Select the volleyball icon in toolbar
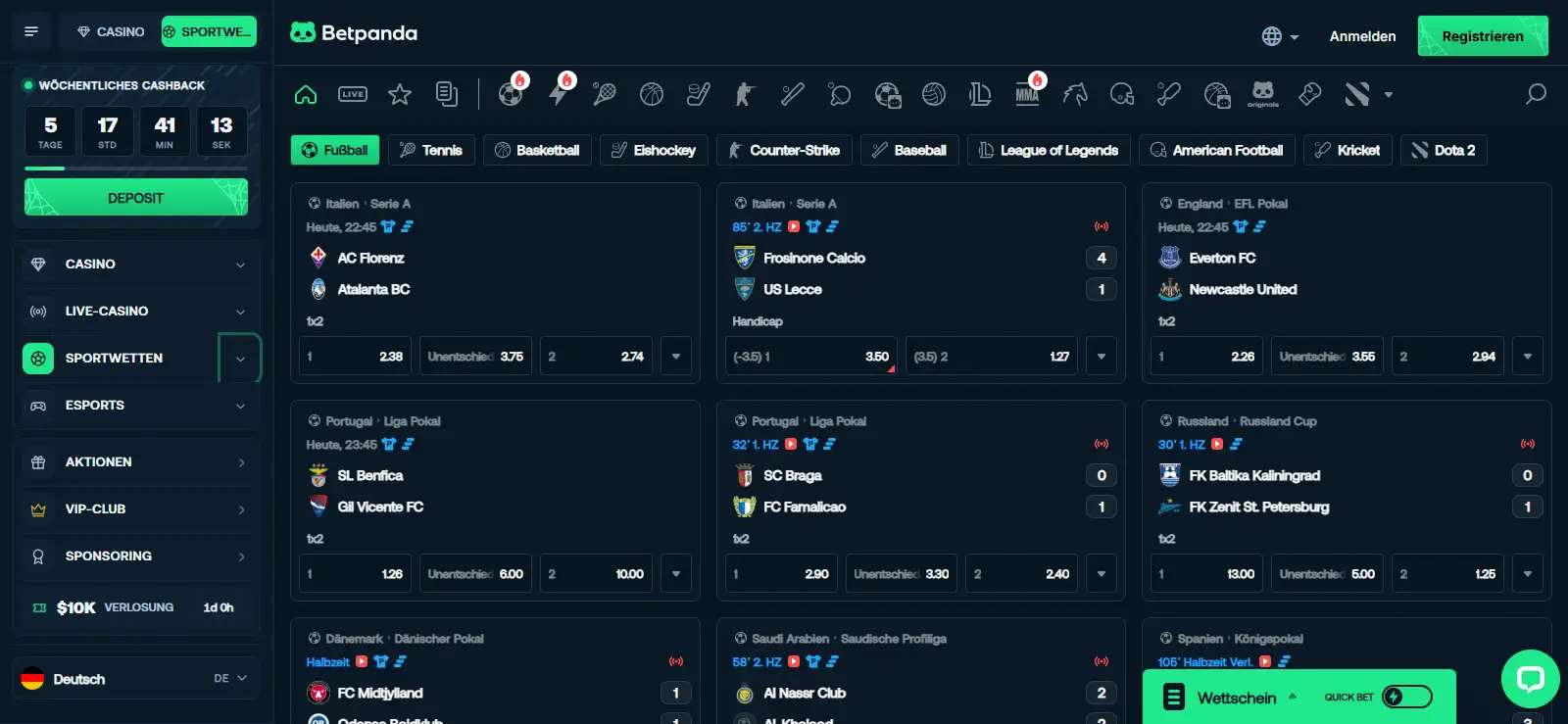The width and height of the screenshot is (1568, 724). tap(934, 94)
